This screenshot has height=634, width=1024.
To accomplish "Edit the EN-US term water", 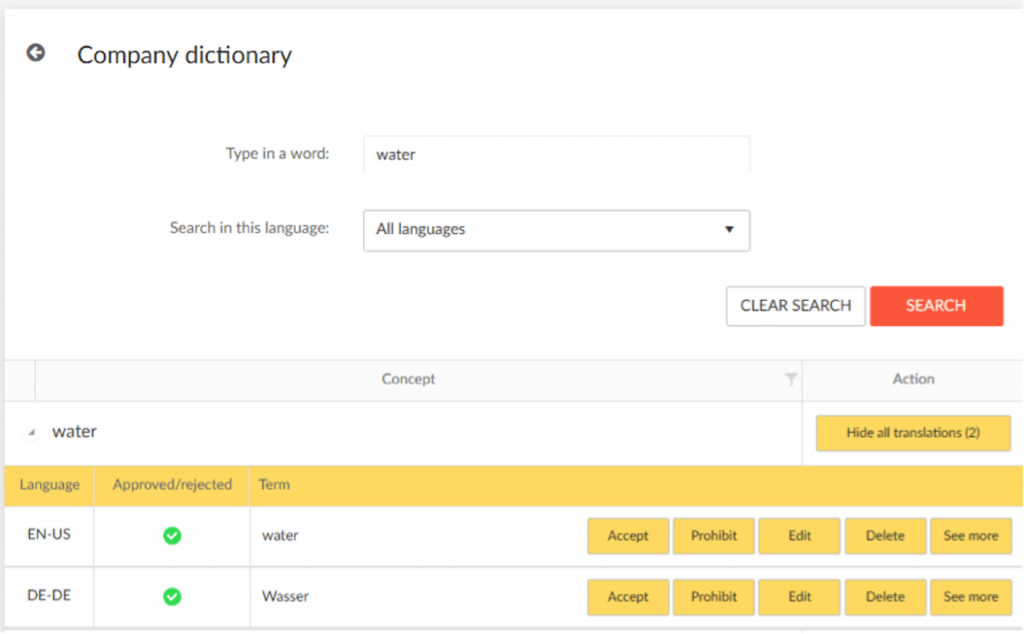I will [799, 536].
